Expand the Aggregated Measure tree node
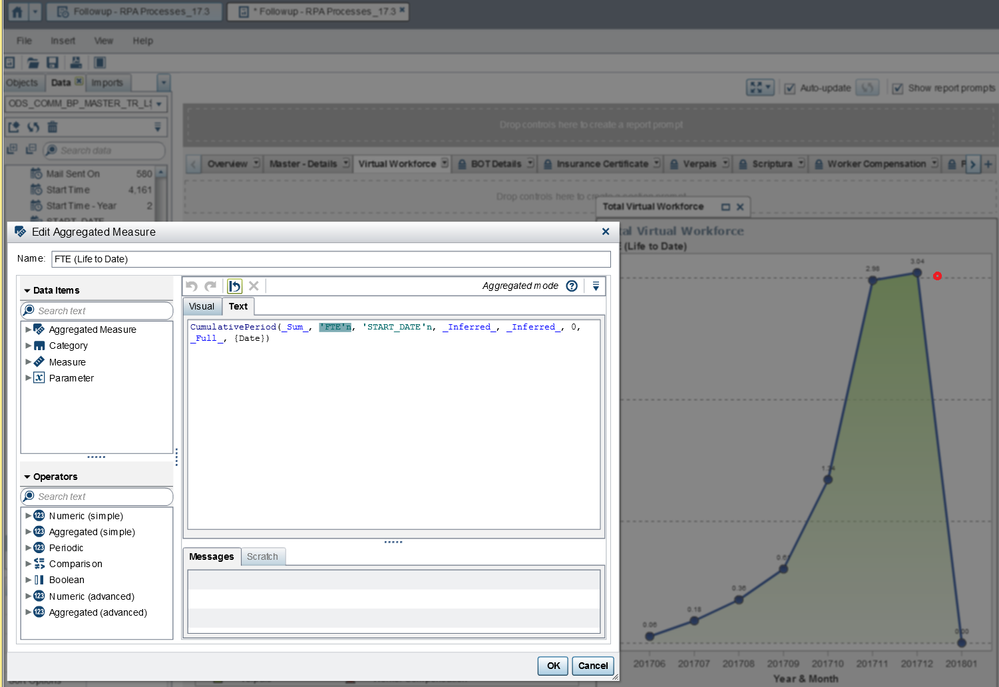Viewport: 999px width, 687px height. 28,329
